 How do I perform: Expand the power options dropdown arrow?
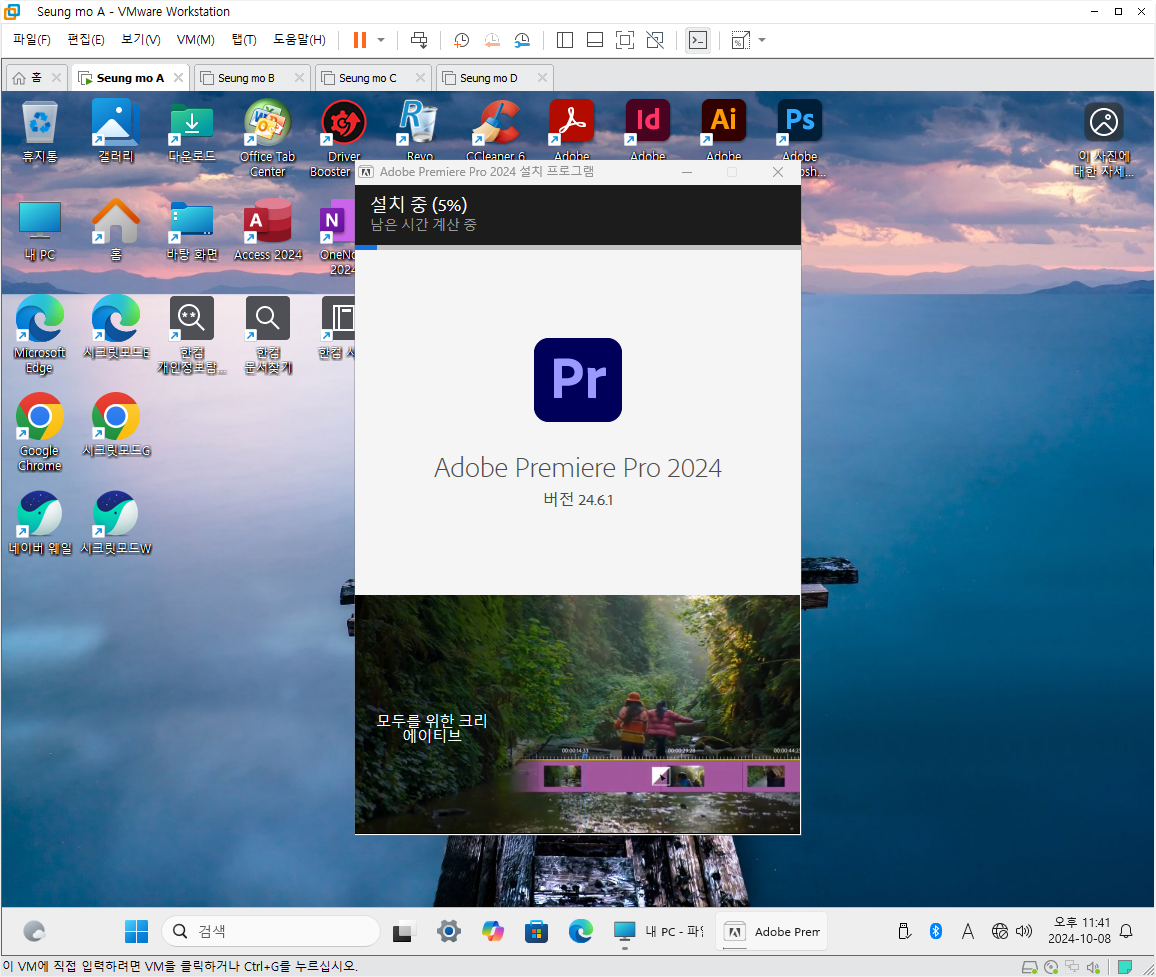pyautogui.click(x=381, y=40)
